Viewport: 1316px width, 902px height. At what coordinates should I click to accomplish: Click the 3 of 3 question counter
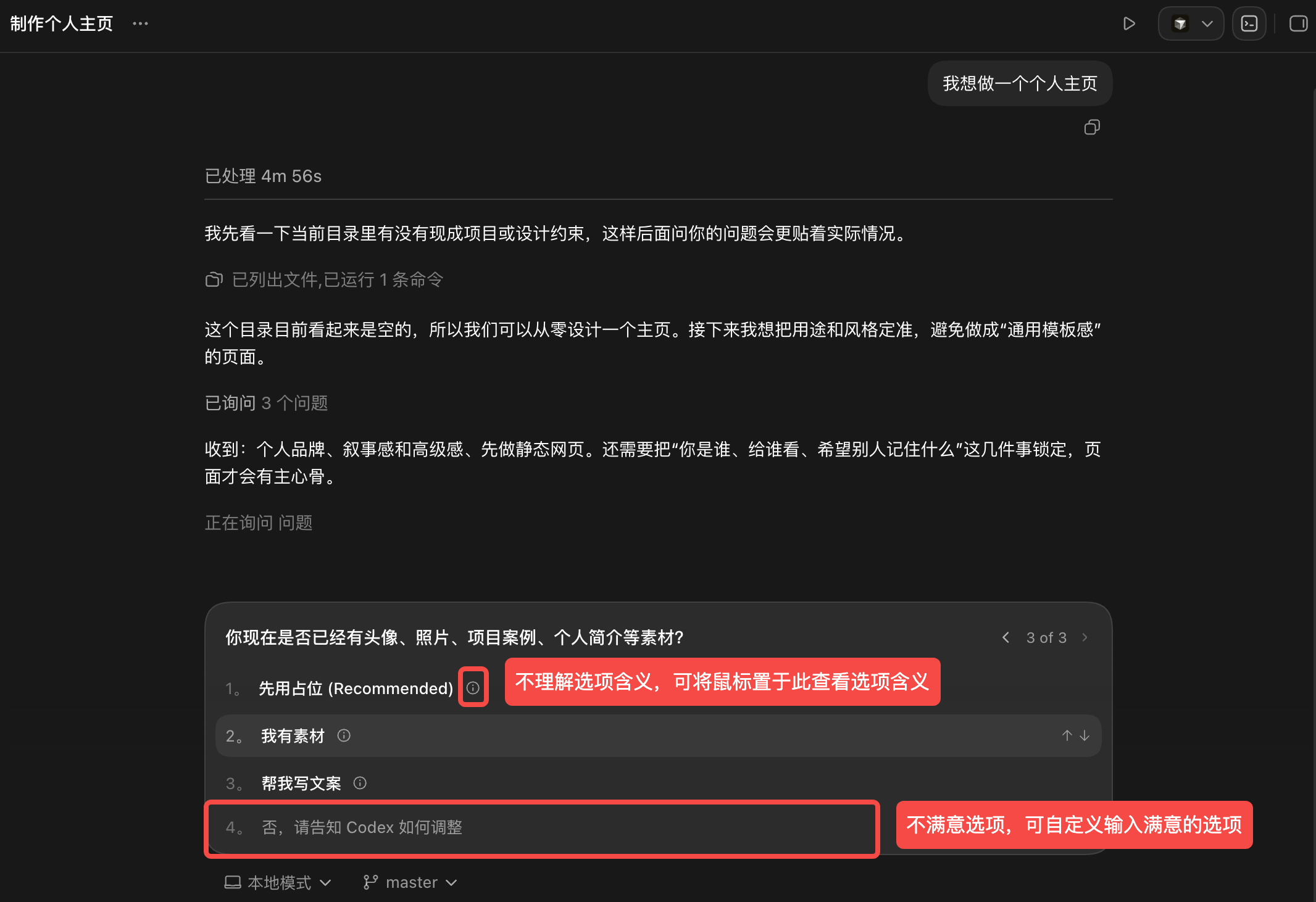[1046, 637]
